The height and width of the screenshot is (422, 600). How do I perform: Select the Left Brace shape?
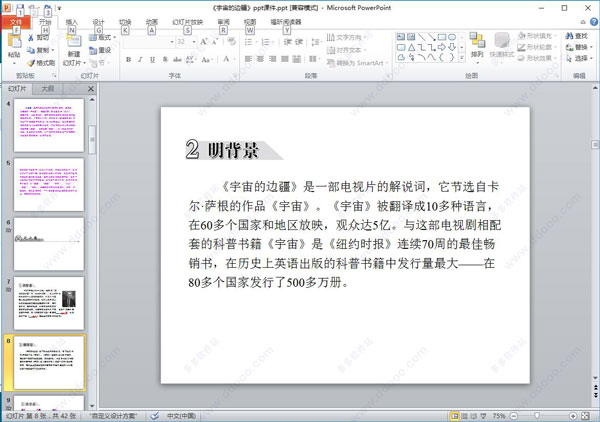point(442,57)
